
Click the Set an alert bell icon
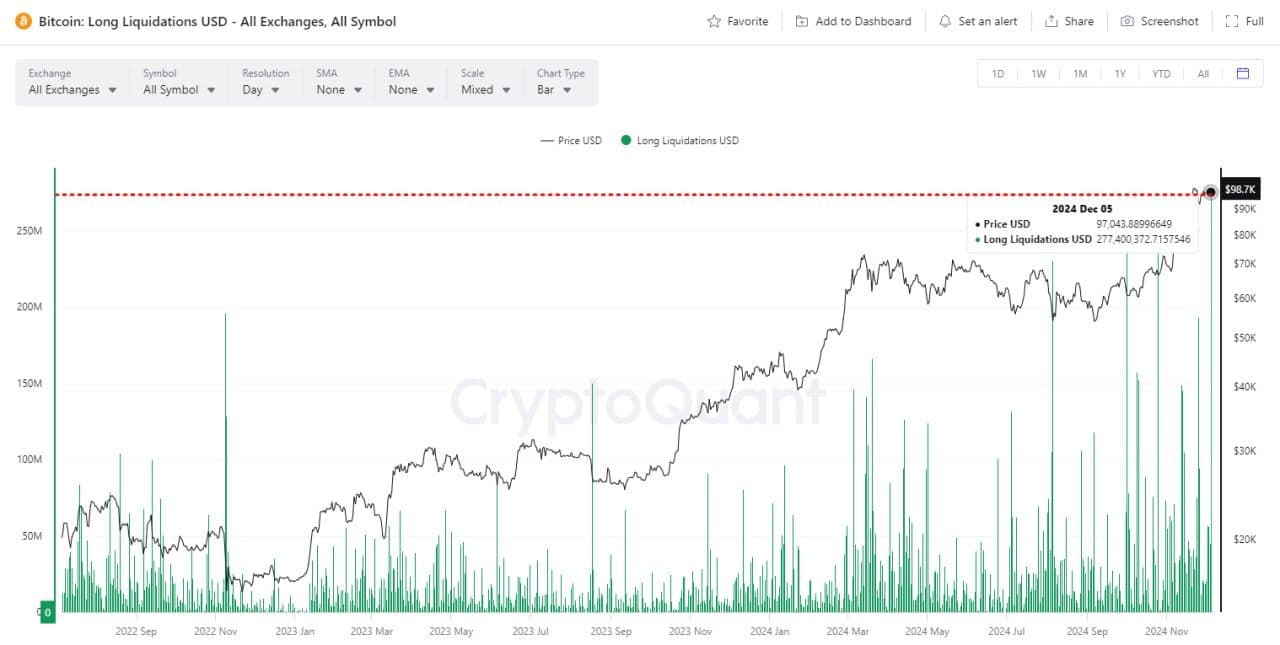(945, 21)
